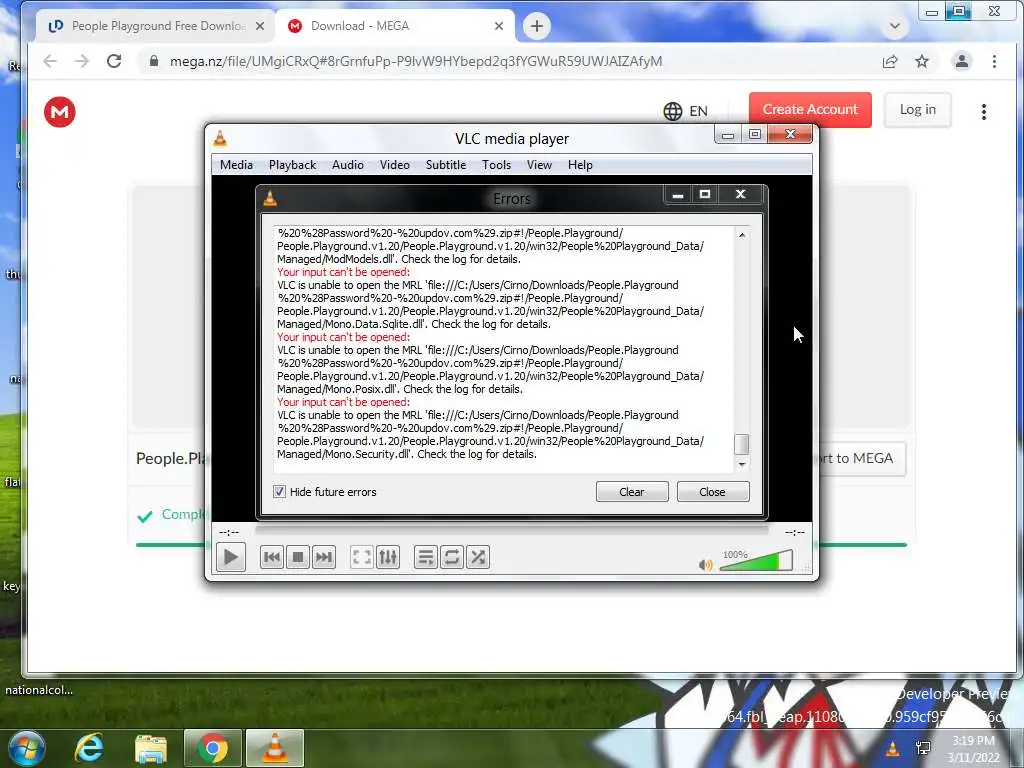
Task: Show extended settings in VLC
Action: click(388, 557)
